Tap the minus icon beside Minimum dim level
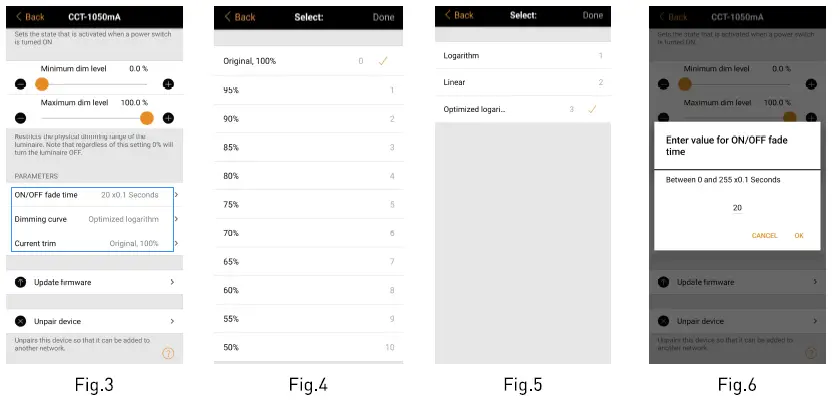Viewport: 840px width, 402px height. click(x=20, y=84)
